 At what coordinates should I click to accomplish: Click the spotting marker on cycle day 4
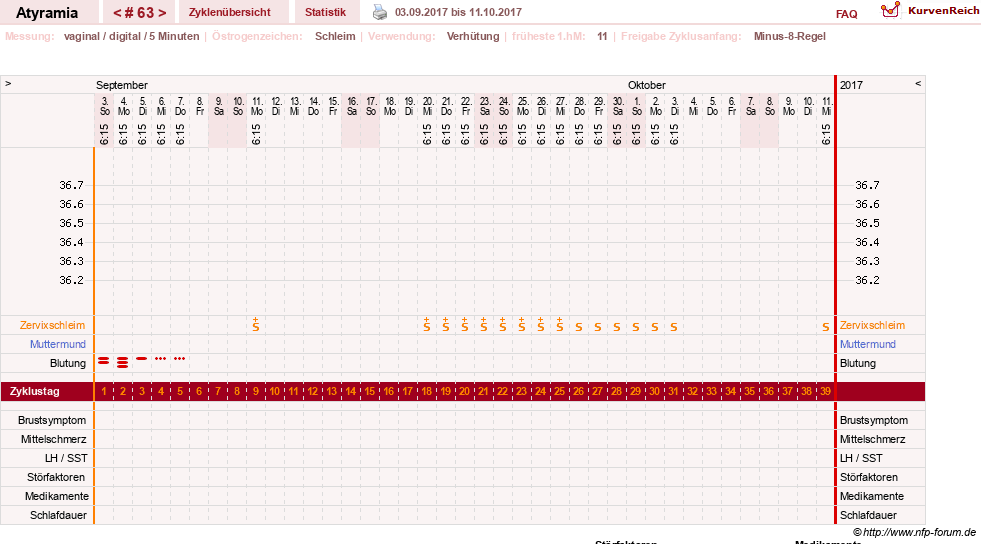(x=161, y=358)
